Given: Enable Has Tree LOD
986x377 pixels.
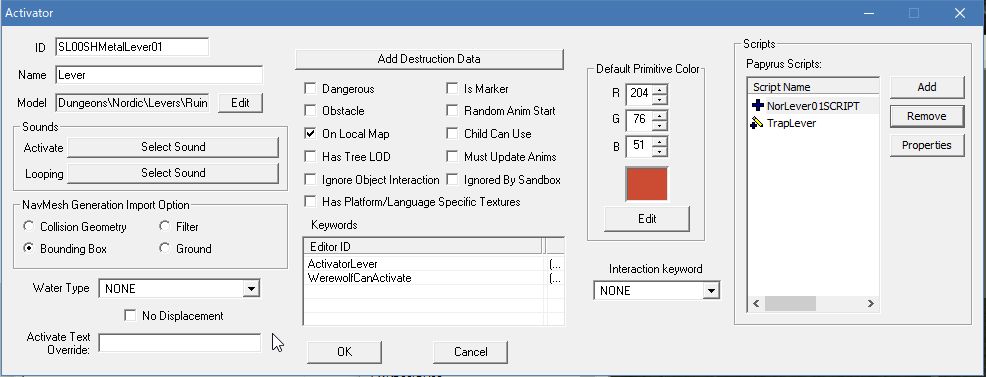Looking at the screenshot, I should click(x=310, y=156).
